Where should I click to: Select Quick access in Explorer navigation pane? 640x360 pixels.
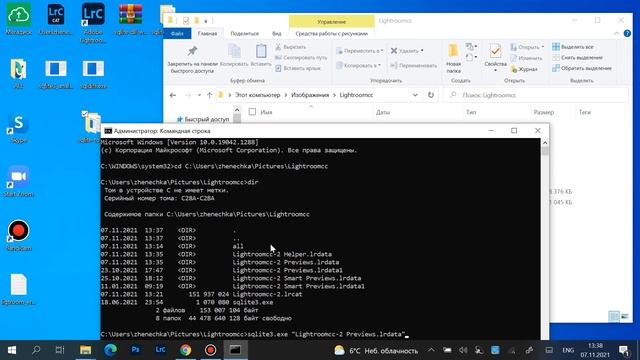click(x=203, y=120)
